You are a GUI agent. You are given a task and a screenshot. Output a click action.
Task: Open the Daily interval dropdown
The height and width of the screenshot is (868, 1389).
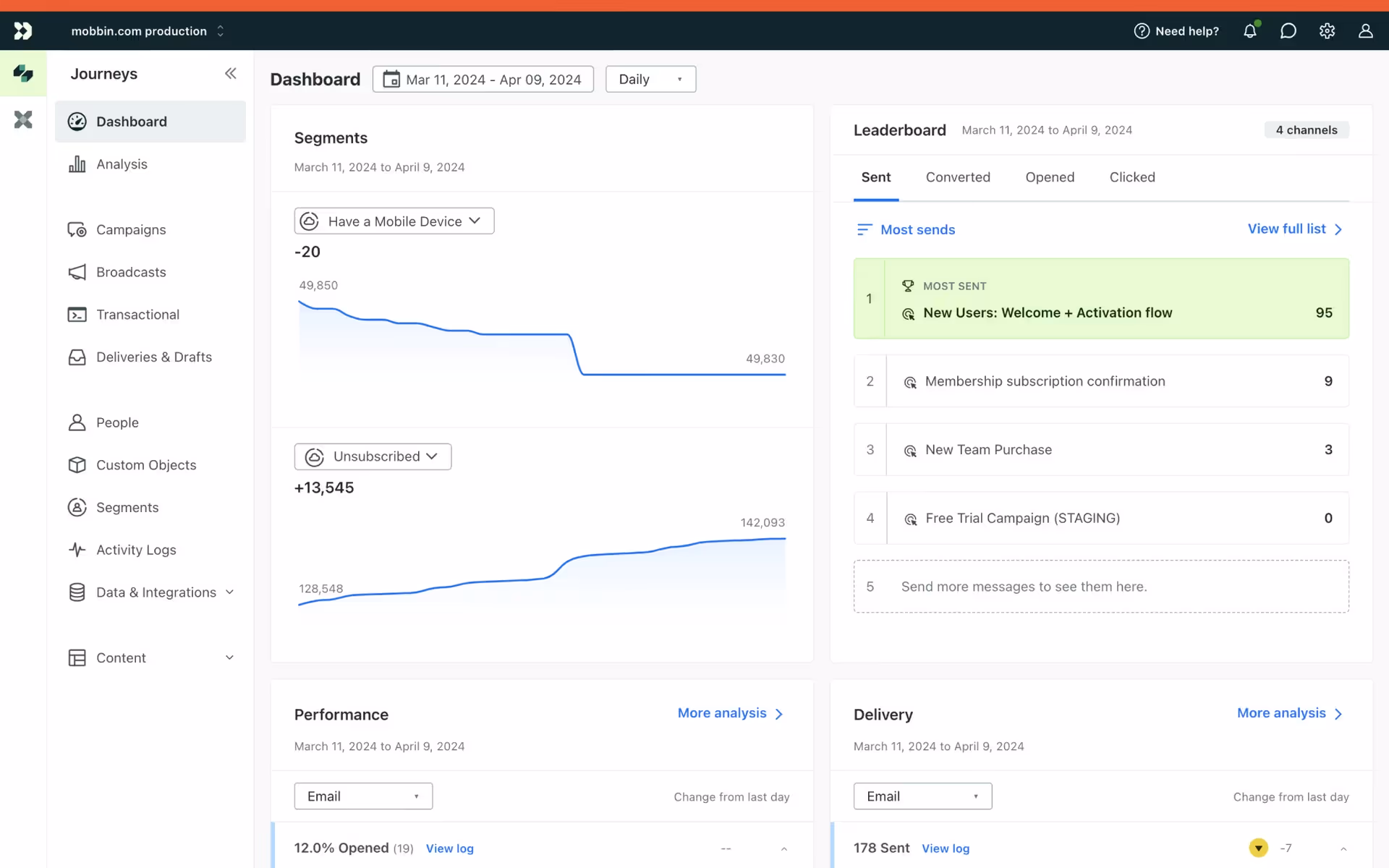[650, 80]
